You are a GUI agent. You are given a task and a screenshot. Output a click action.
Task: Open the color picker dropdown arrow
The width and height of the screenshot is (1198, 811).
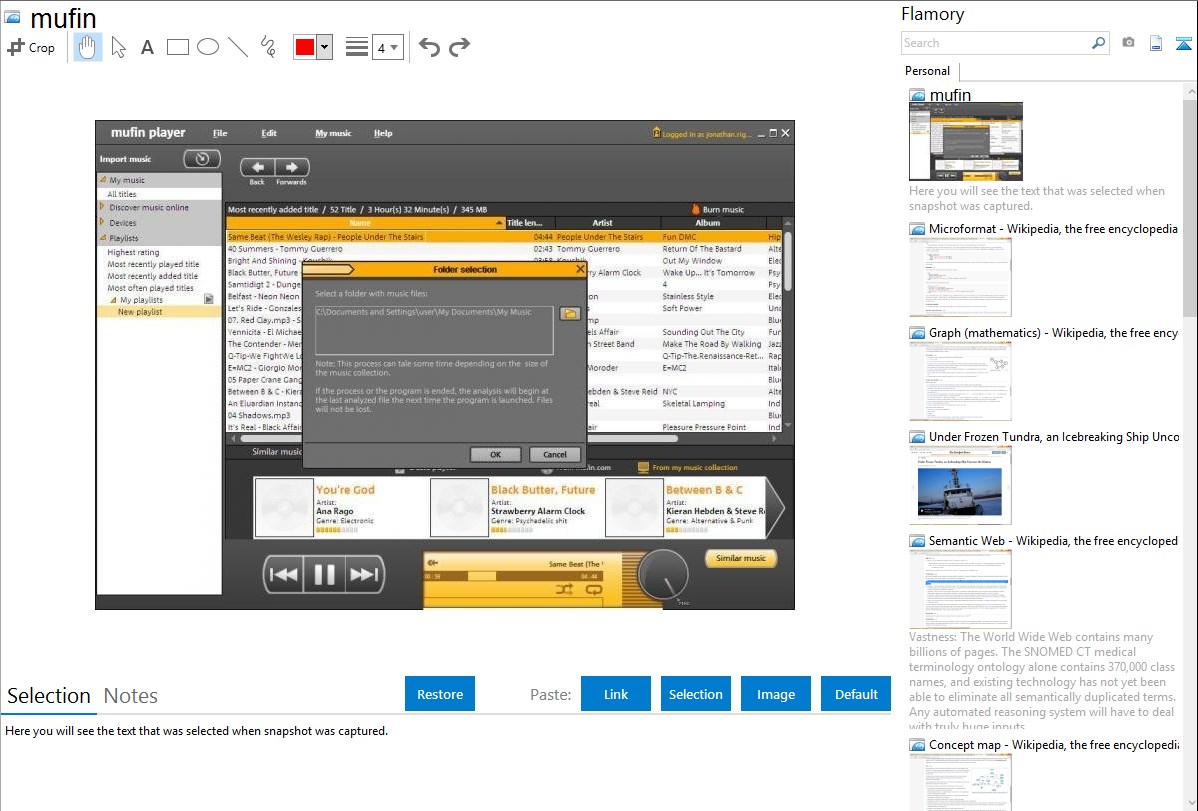click(x=325, y=47)
